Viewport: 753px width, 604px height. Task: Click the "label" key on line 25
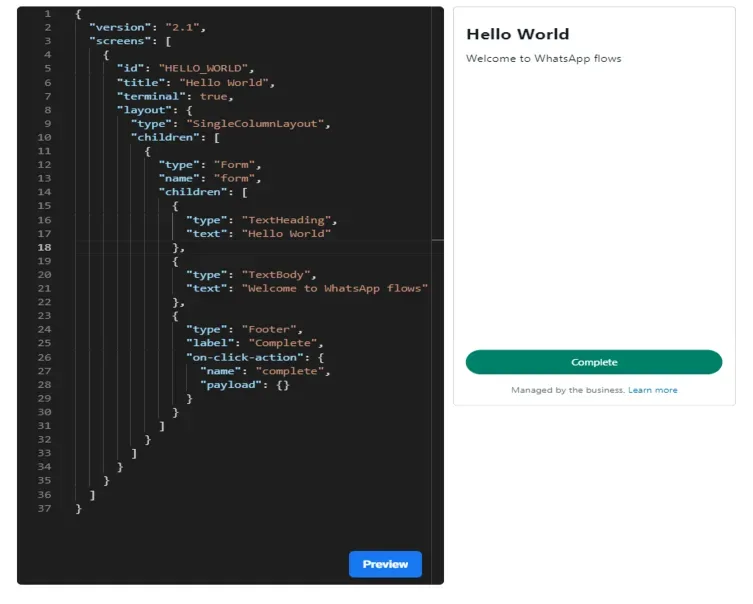(210, 343)
